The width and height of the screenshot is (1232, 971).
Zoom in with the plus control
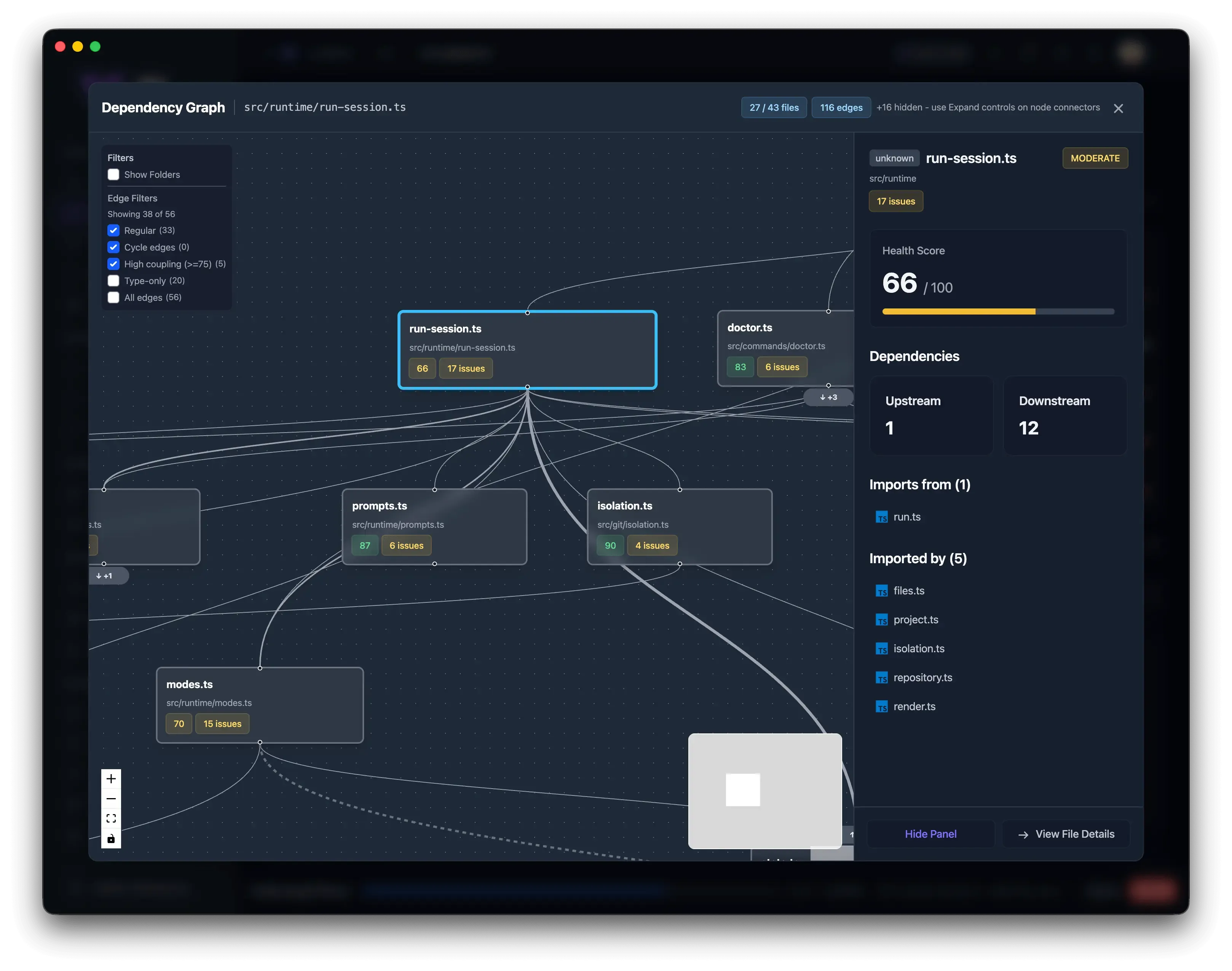111,779
